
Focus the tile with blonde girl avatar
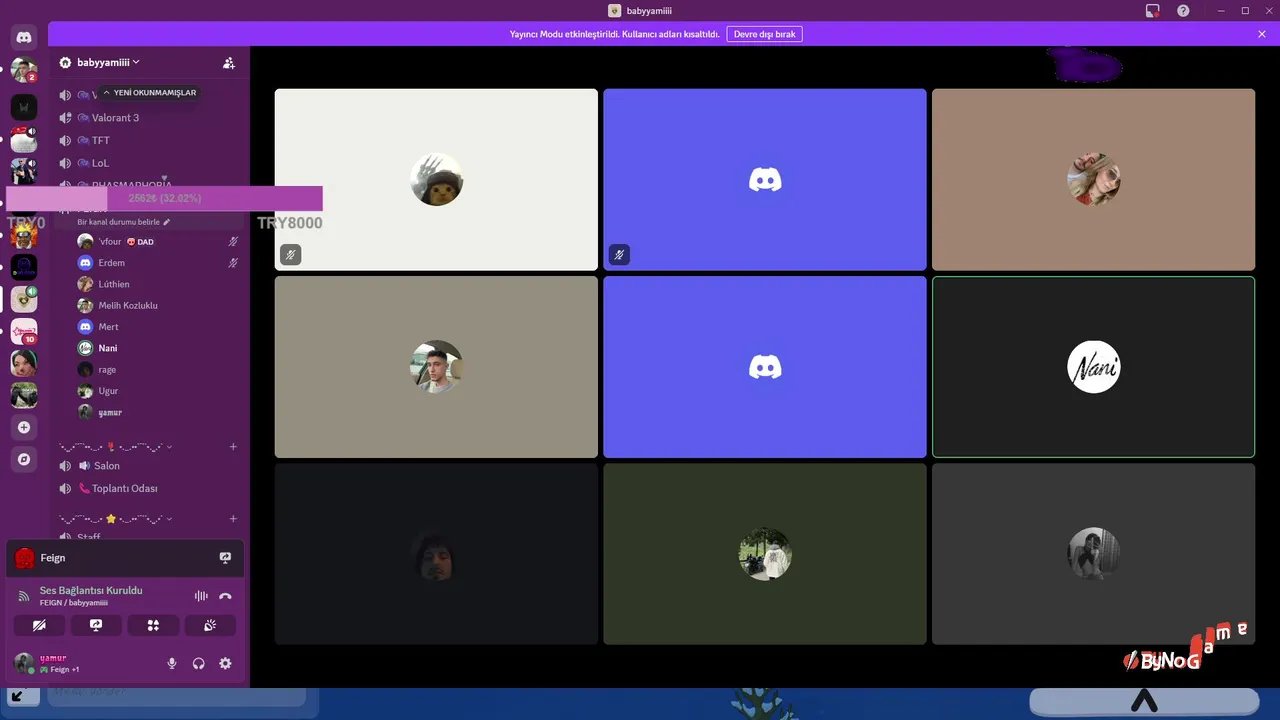point(1093,180)
